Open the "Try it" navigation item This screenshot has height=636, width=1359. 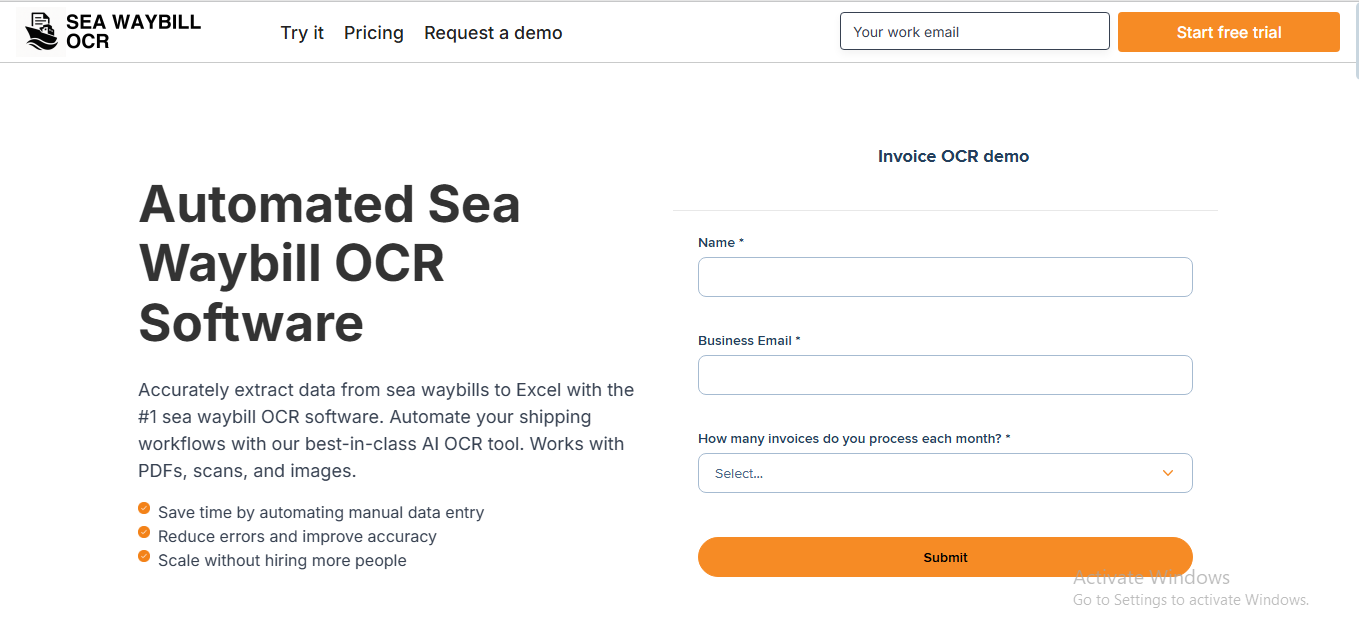coord(302,33)
